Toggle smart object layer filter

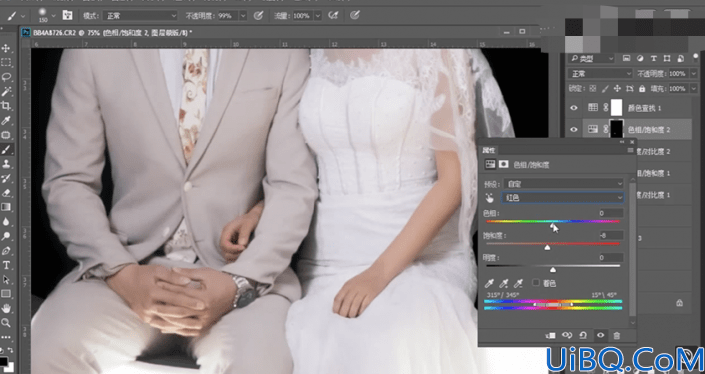click(680, 58)
